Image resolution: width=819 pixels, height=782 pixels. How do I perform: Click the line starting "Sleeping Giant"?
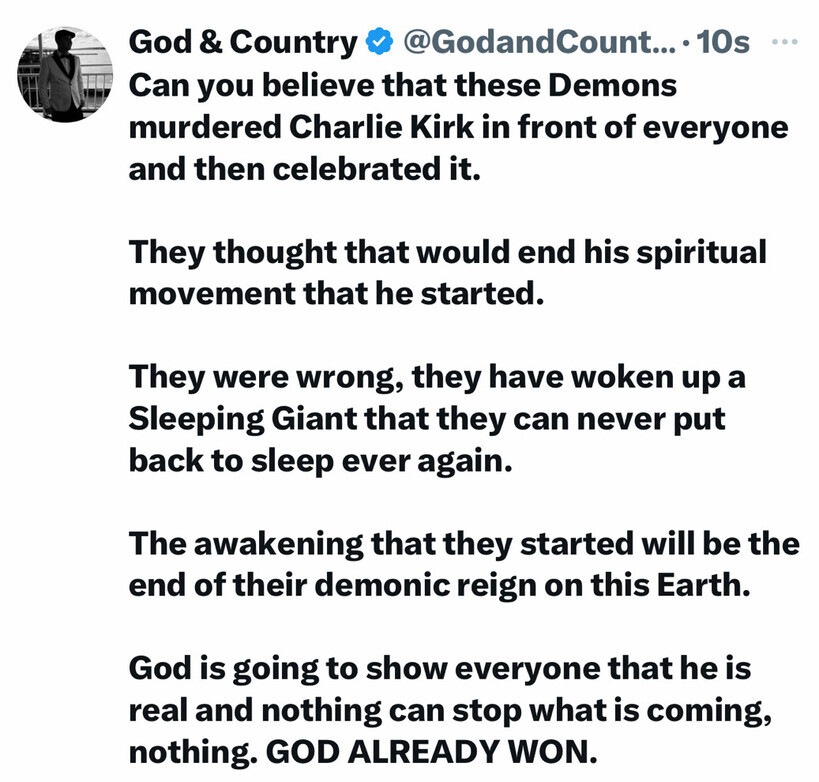pos(426,418)
